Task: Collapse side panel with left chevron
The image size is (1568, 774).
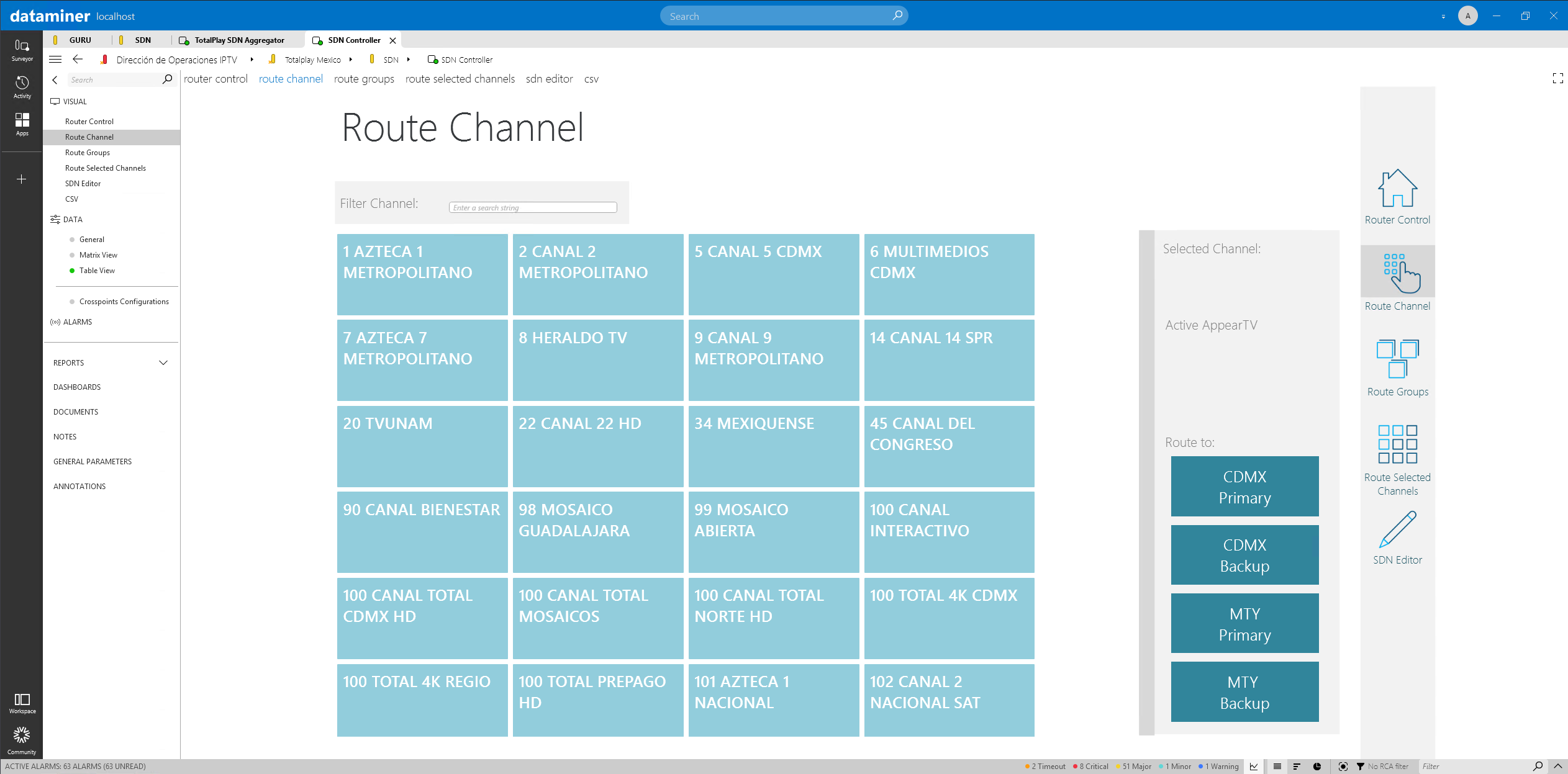Action: pos(55,80)
